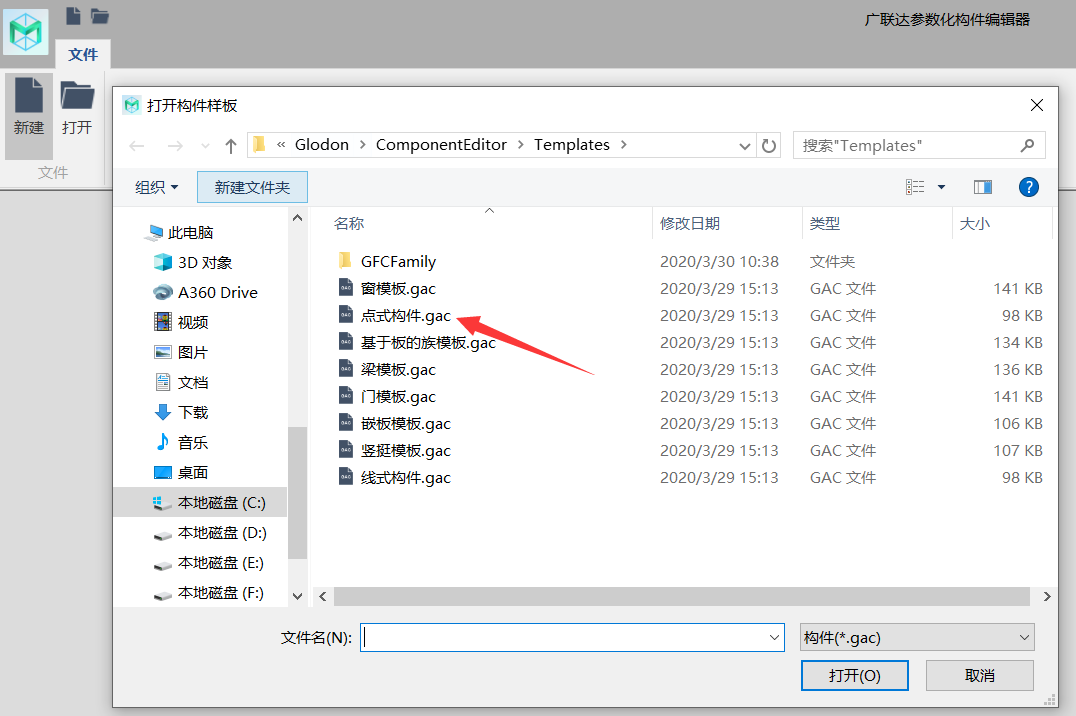Select 音乐 in the sidebar
The width and height of the screenshot is (1076, 716).
181,442
